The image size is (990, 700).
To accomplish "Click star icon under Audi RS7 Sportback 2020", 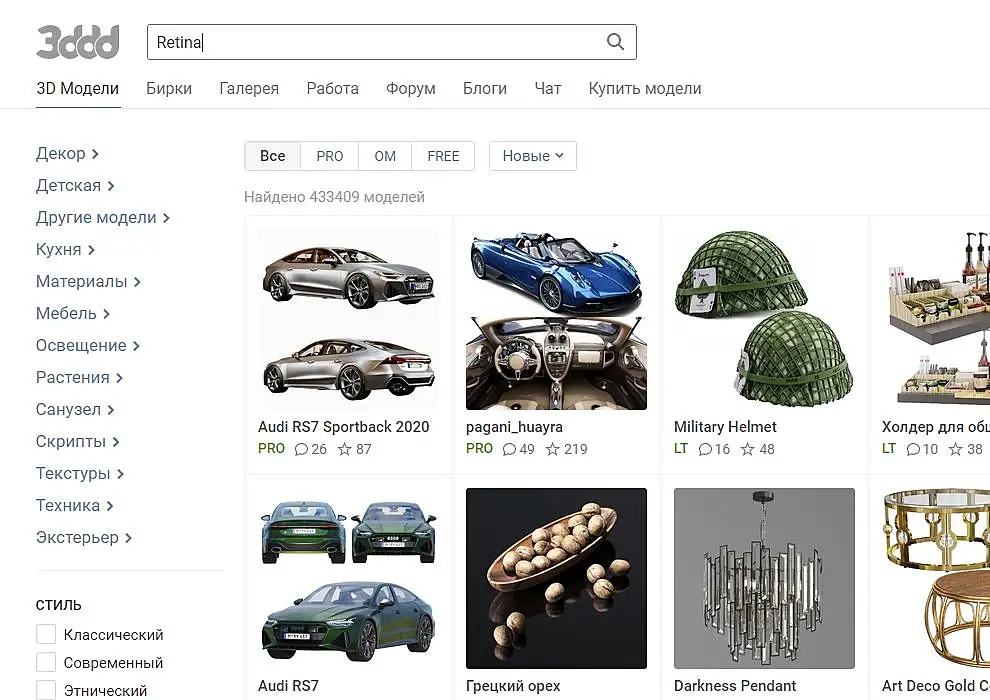I will 345,449.
